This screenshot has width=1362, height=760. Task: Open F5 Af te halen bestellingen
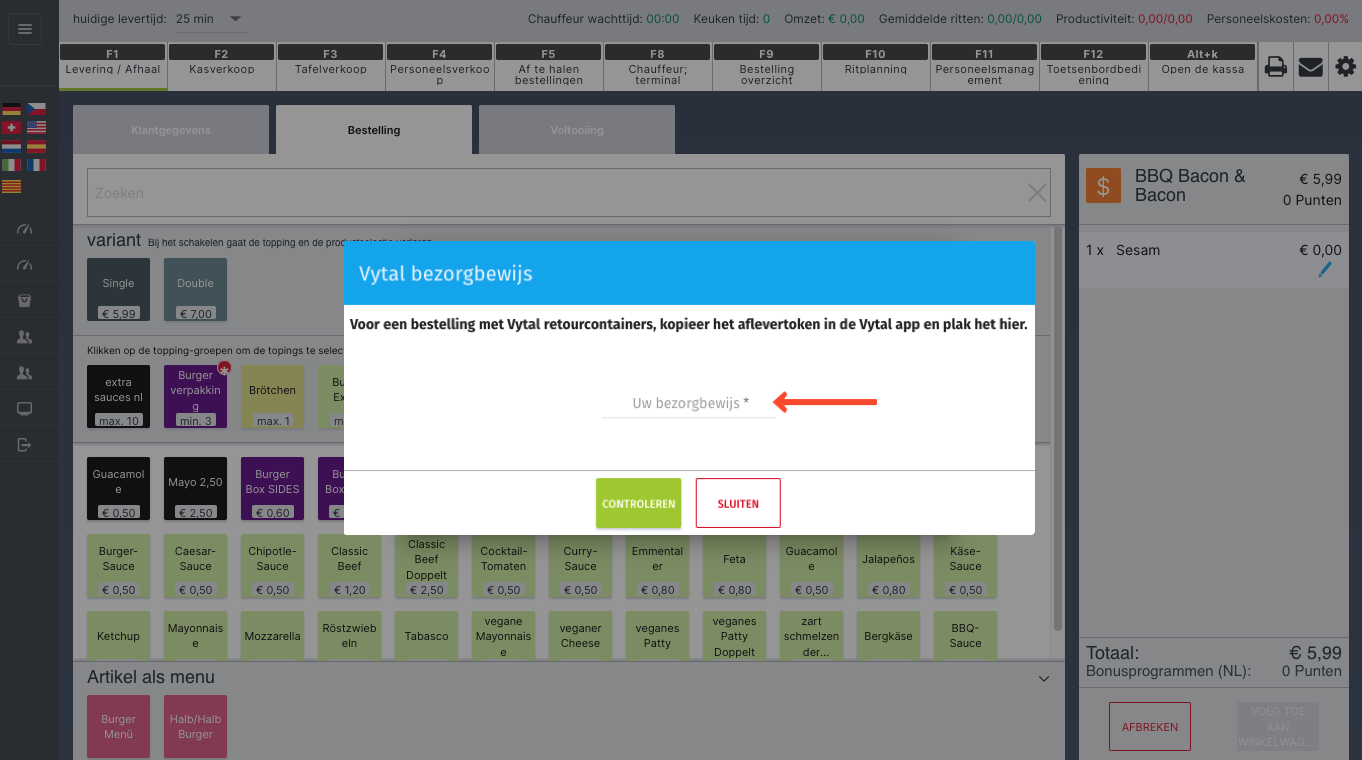[548, 67]
